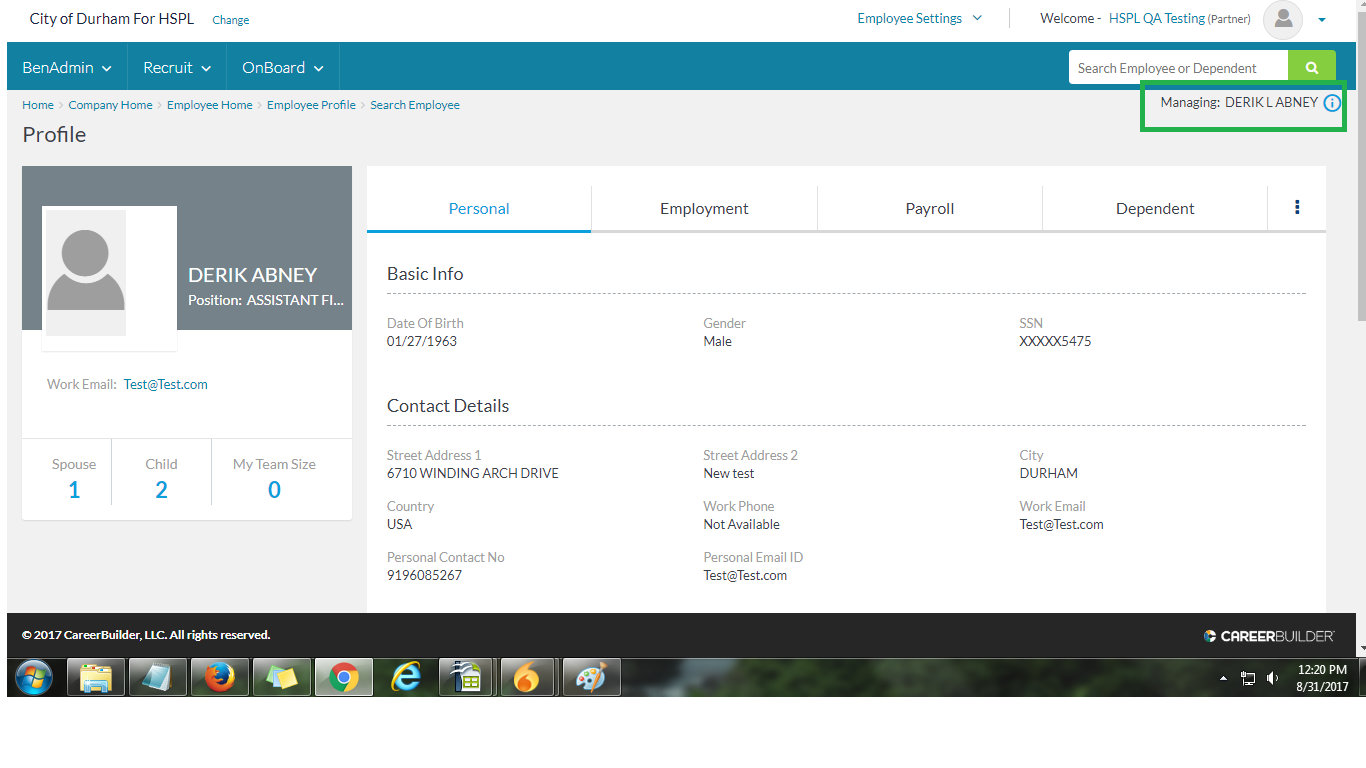Screen dimensions: 1366x768
Task: Open the Dependent tab
Action: [x=1155, y=208]
